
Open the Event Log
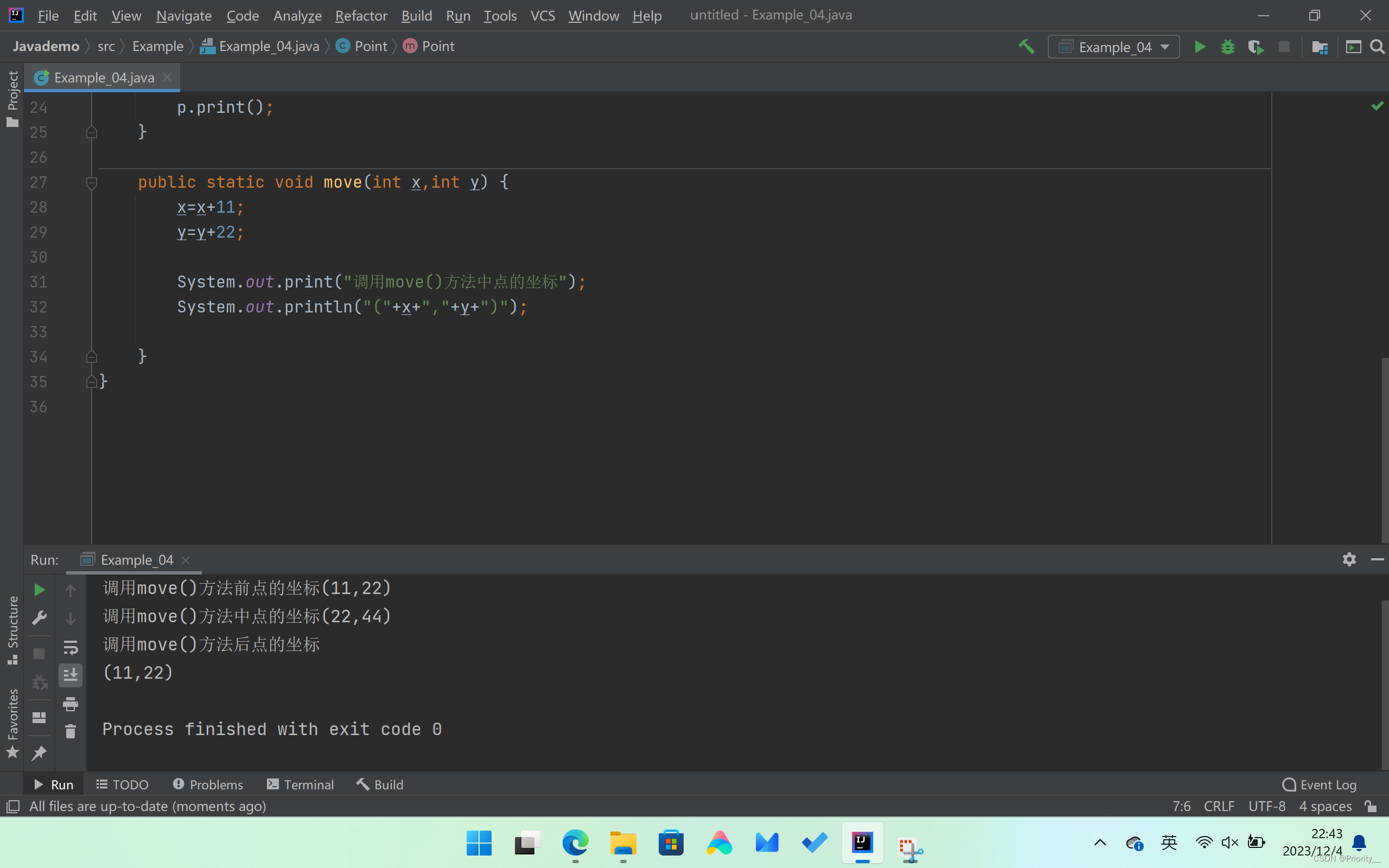(x=1320, y=784)
